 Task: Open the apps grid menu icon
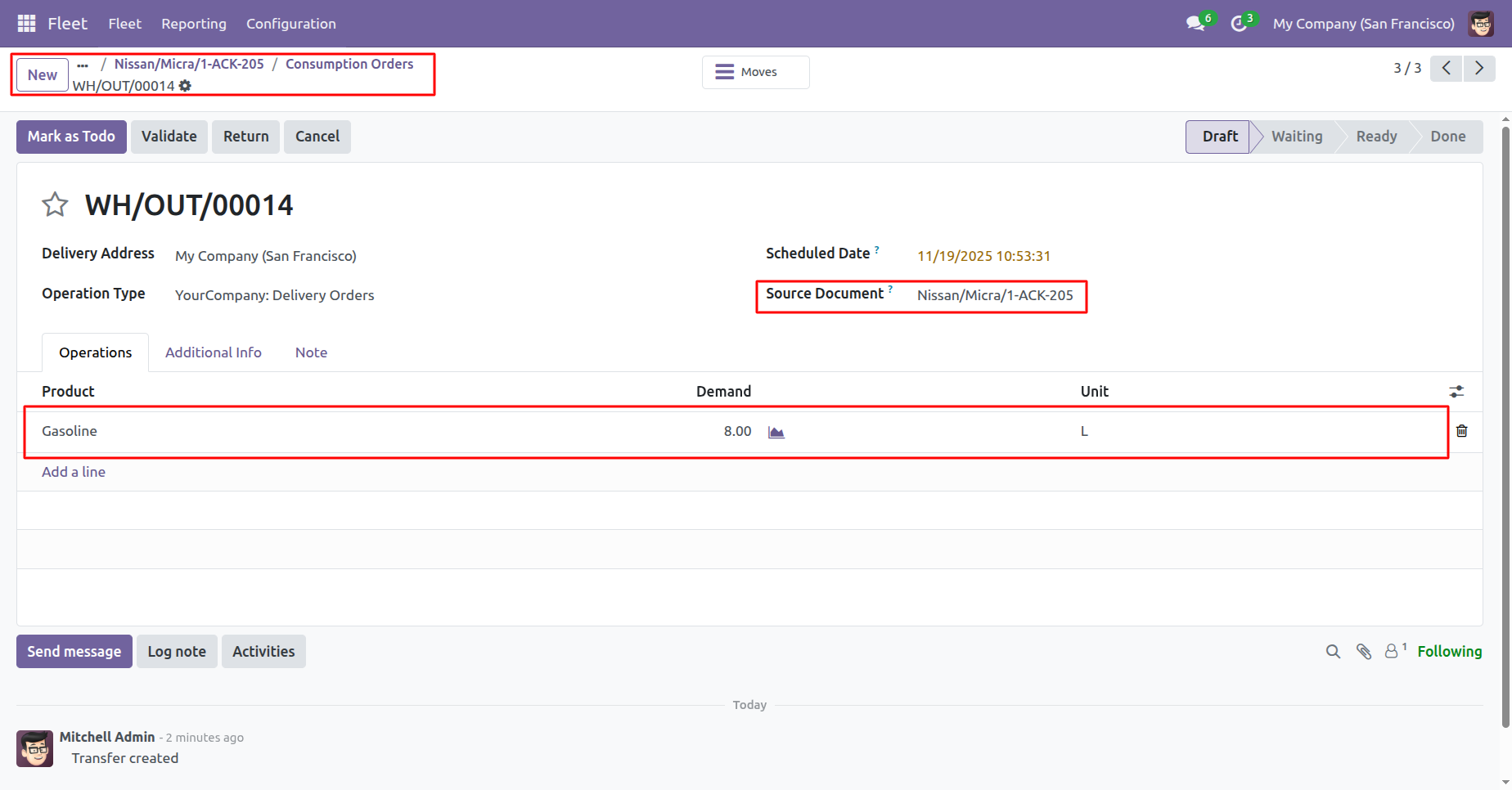[x=26, y=24]
